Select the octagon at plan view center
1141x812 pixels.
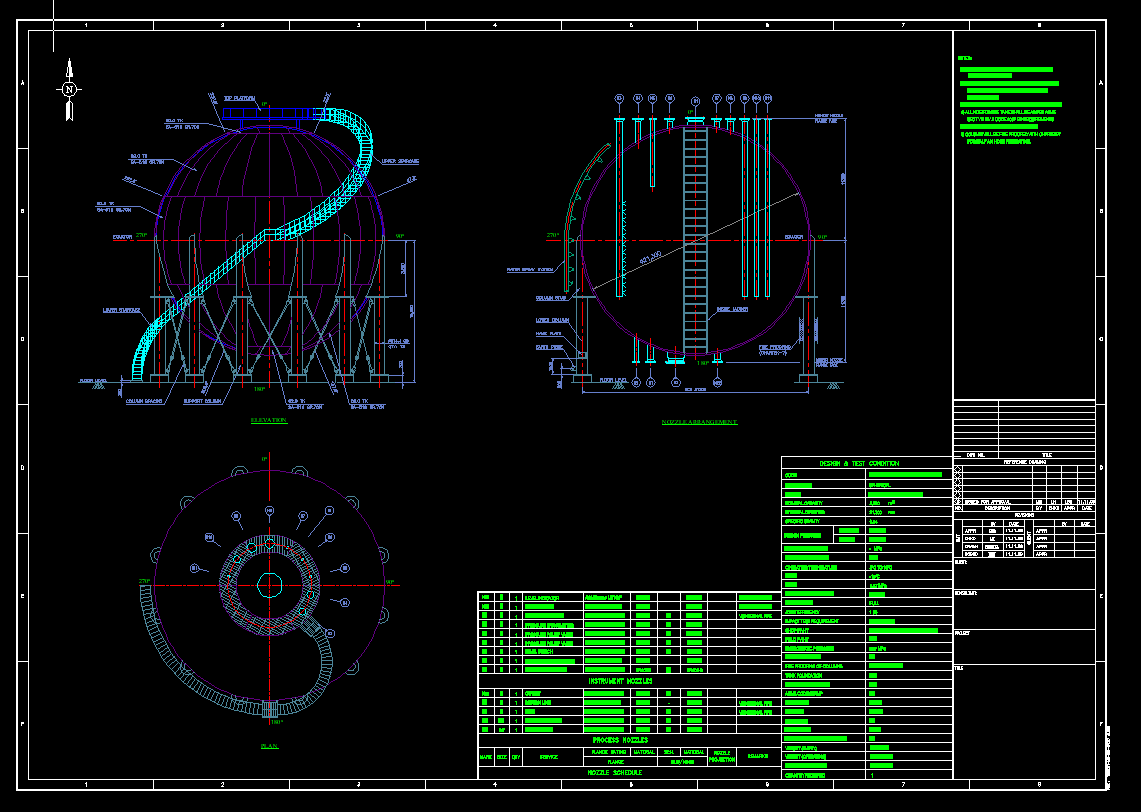click(270, 584)
